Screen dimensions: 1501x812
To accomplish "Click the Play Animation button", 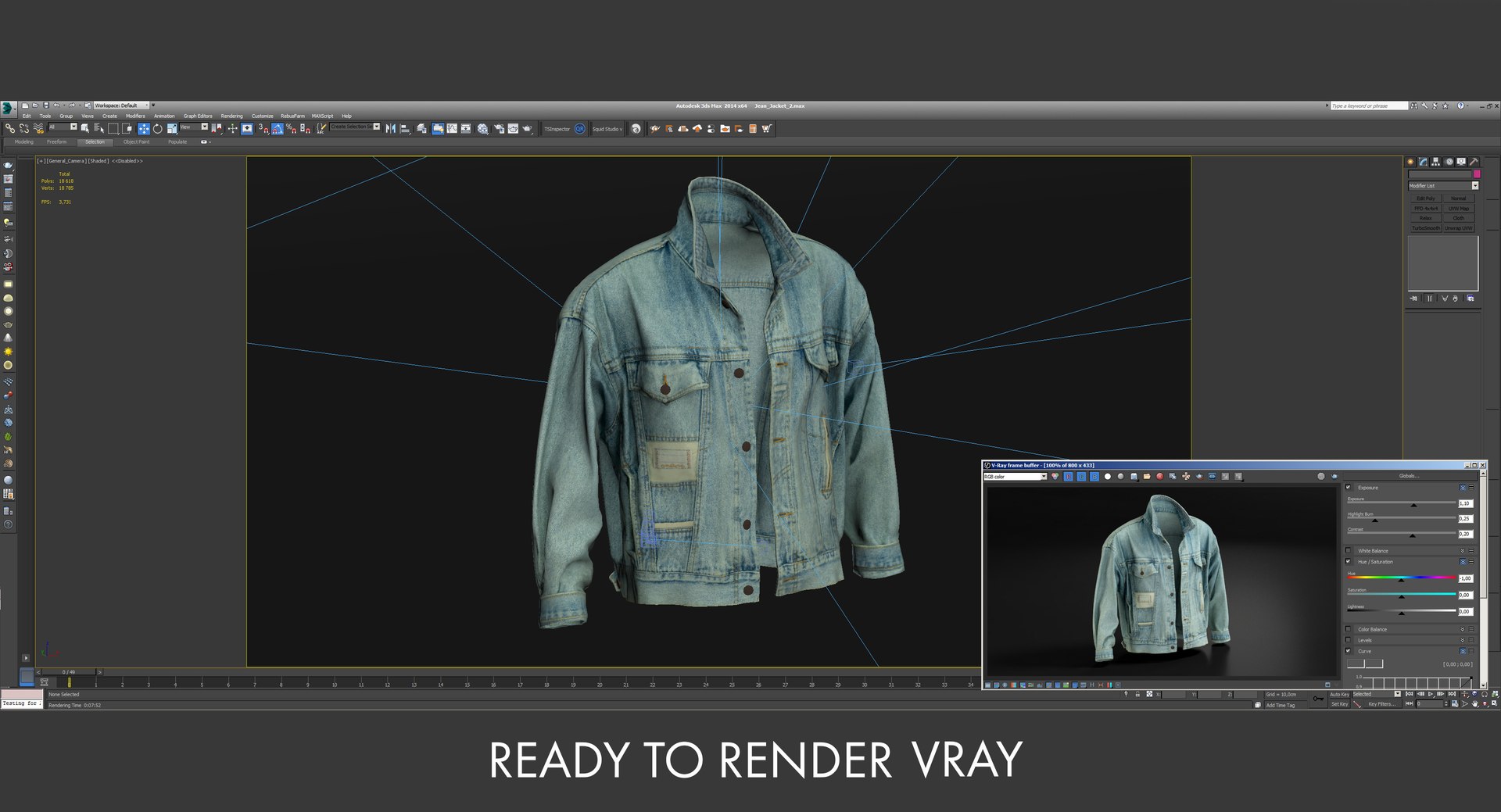I will point(1431,694).
